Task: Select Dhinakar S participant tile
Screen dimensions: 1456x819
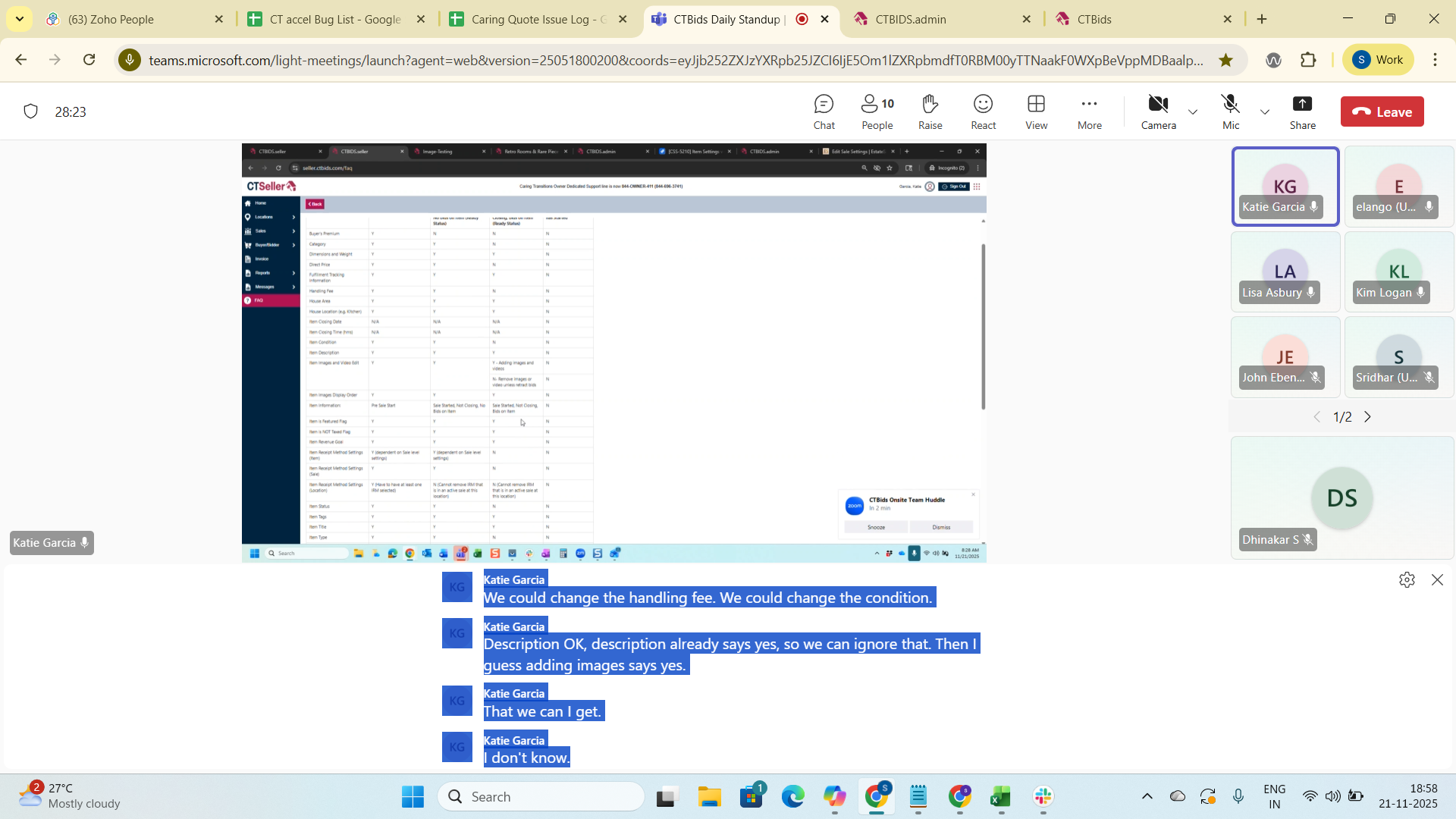Action: click(x=1341, y=498)
